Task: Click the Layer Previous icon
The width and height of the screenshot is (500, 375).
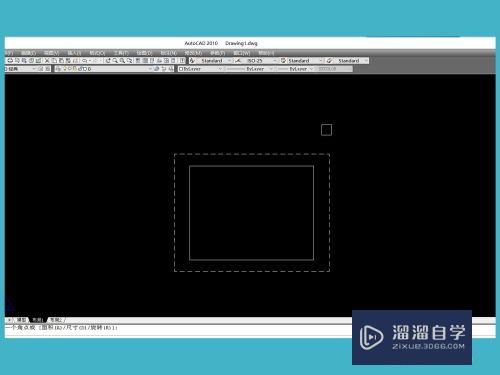Action: 164,69
